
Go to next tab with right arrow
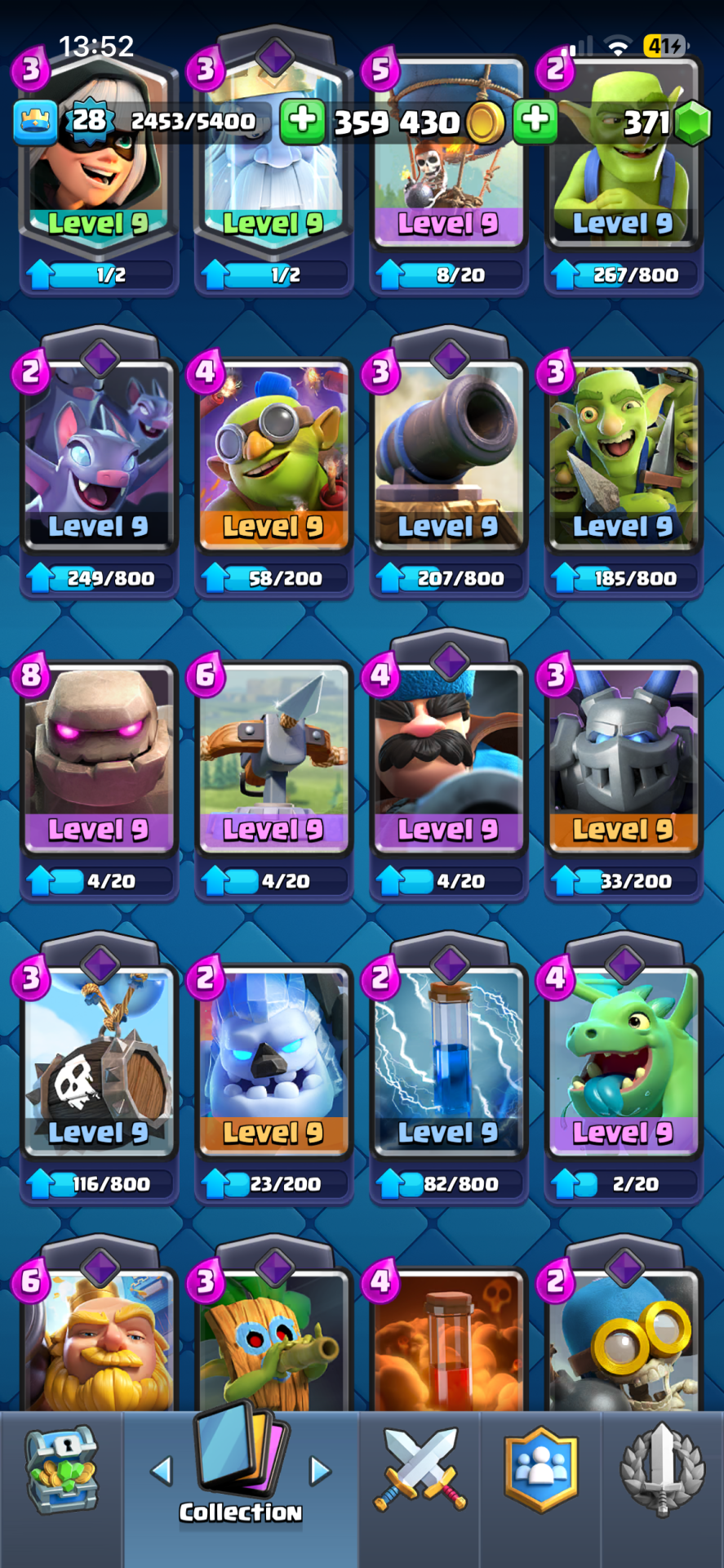pyautogui.click(x=320, y=1471)
